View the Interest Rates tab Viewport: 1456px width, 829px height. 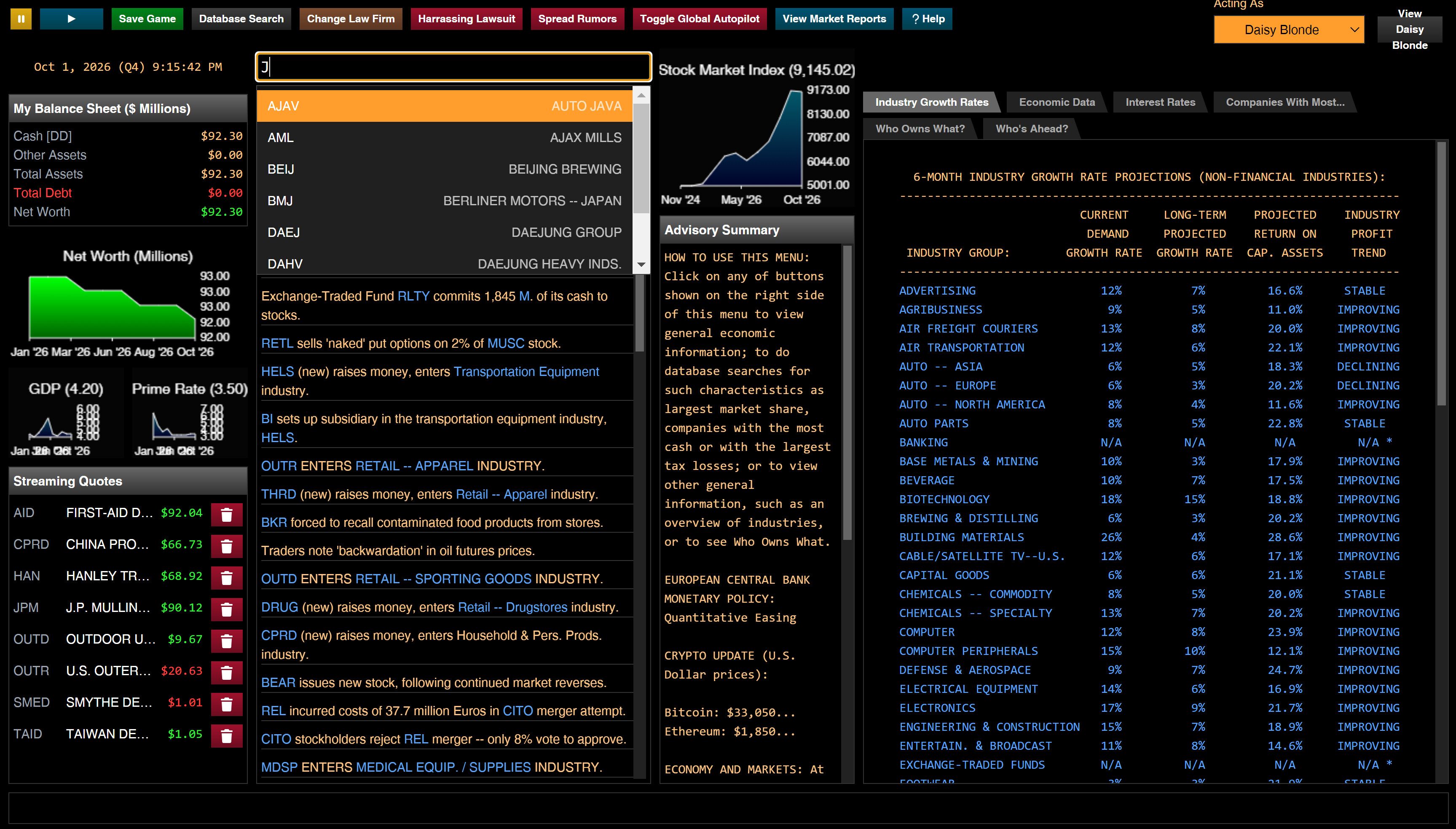pyautogui.click(x=1160, y=102)
